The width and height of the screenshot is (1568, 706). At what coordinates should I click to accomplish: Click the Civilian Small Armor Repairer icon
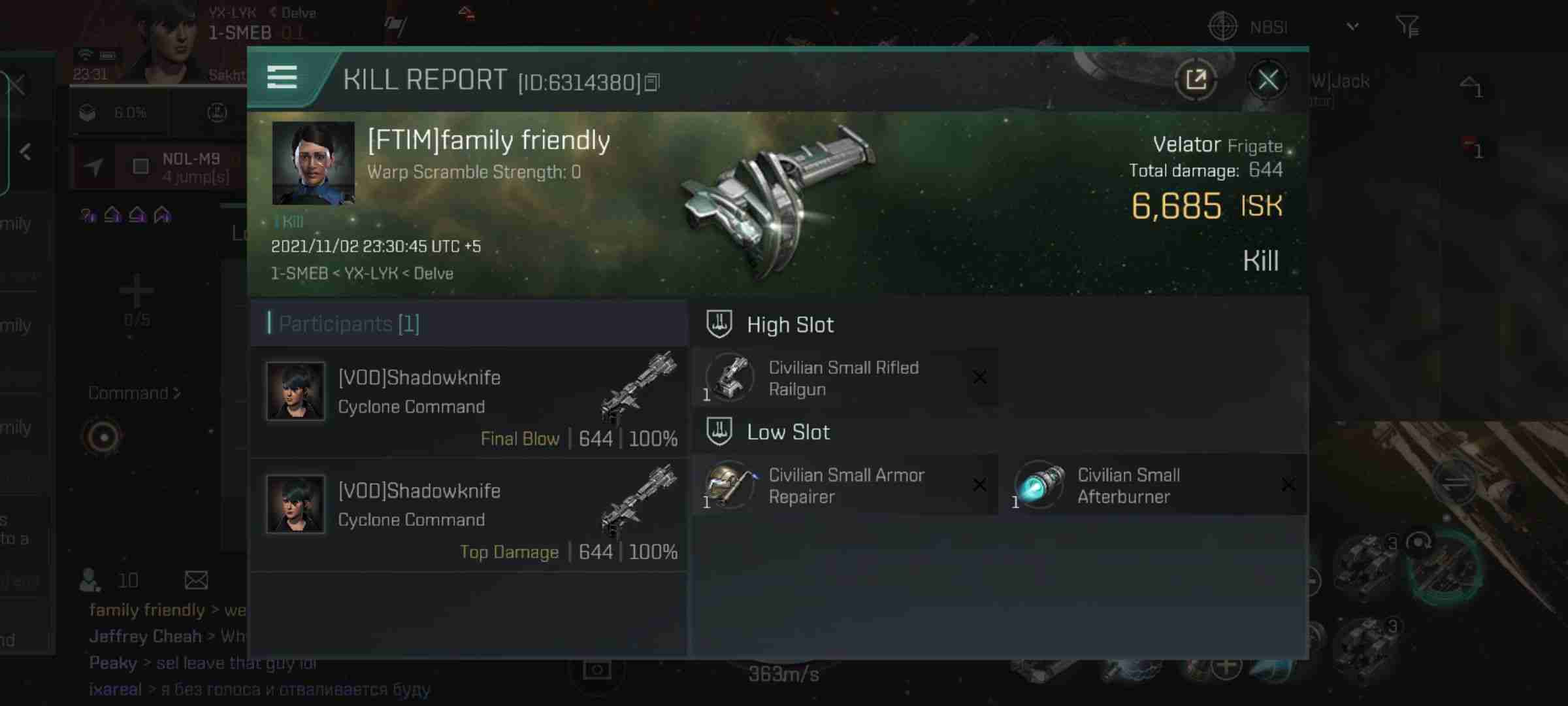click(730, 484)
